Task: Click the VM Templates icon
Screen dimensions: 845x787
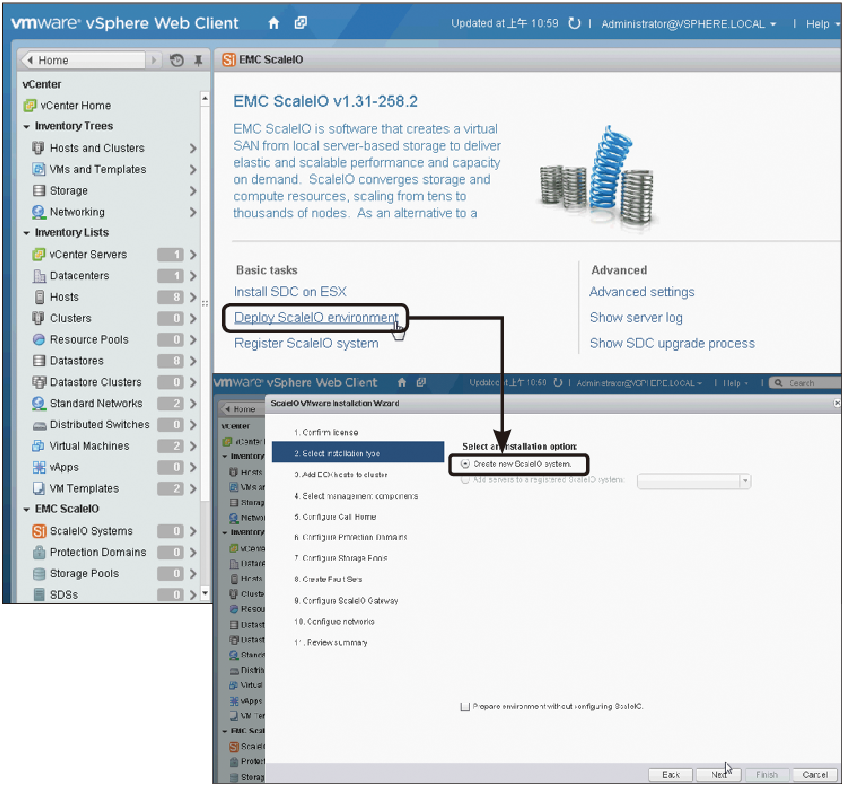Action: pyautogui.click(x=38, y=488)
